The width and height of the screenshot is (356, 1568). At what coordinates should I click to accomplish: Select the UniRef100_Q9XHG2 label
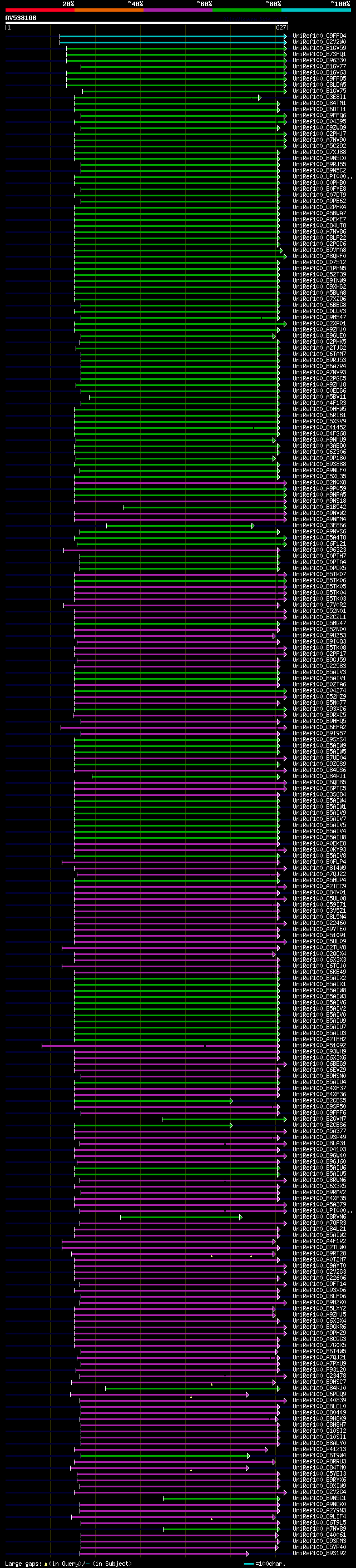[319, 286]
